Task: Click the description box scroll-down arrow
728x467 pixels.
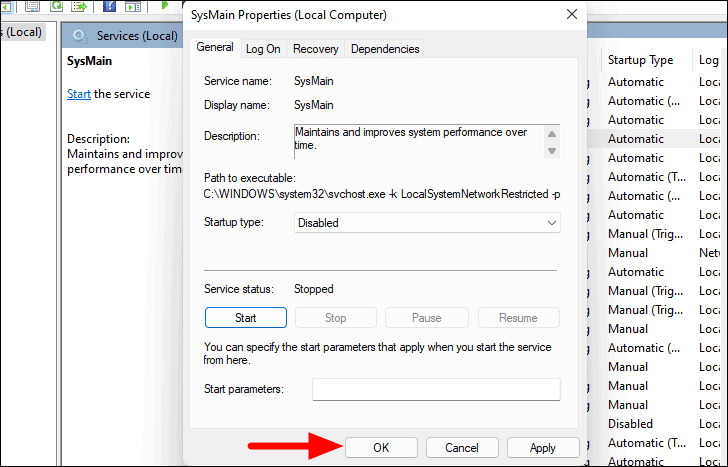Action: coord(552,150)
